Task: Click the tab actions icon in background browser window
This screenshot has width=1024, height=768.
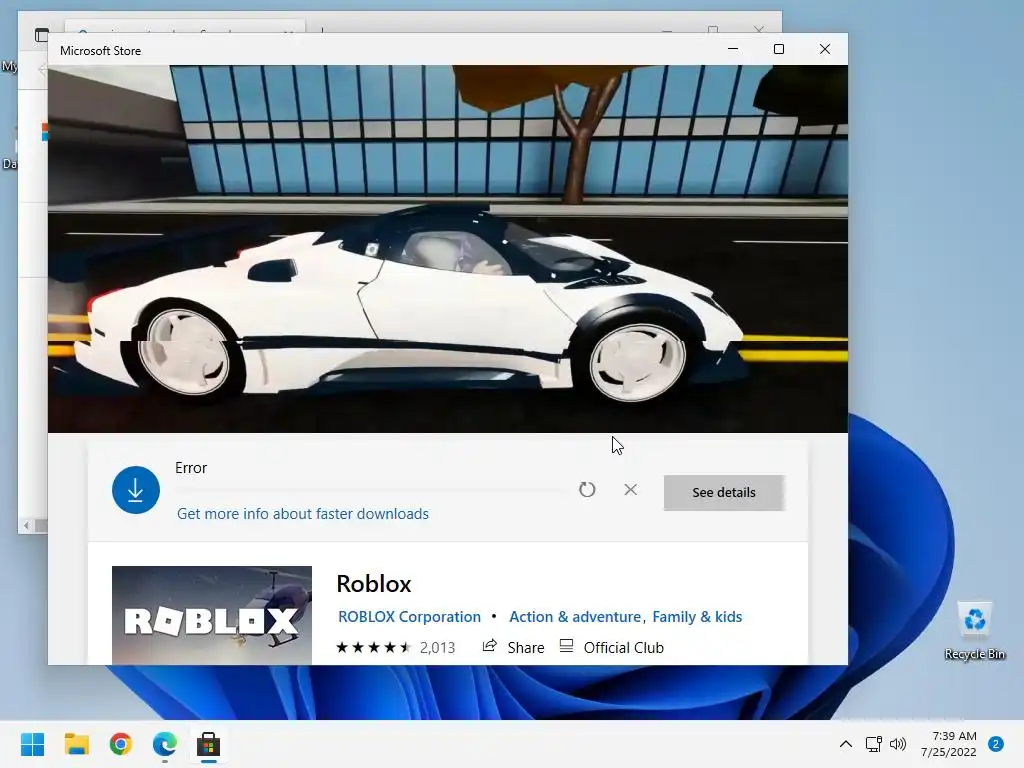Action: click(x=41, y=35)
